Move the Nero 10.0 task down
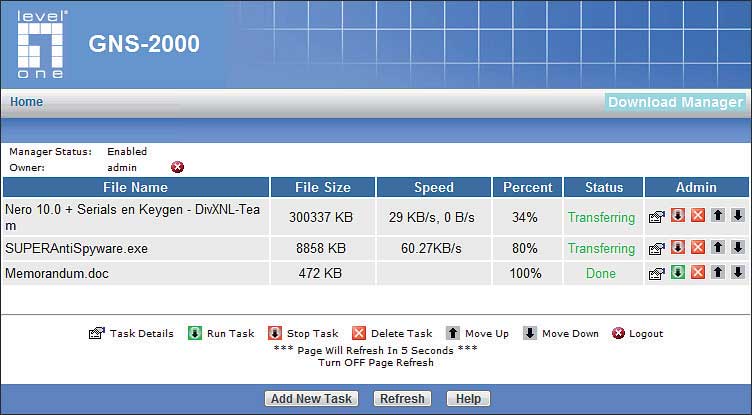752x415 pixels. pos(738,215)
